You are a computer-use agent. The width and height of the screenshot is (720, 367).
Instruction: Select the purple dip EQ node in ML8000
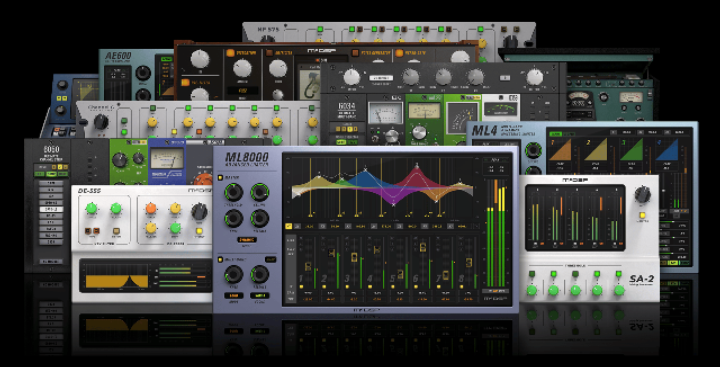(394, 204)
